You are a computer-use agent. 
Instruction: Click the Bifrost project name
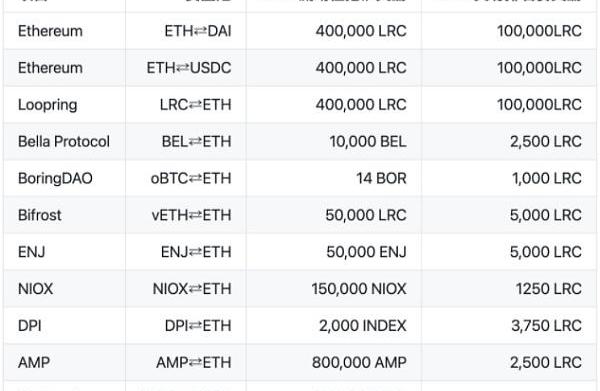[39, 215]
